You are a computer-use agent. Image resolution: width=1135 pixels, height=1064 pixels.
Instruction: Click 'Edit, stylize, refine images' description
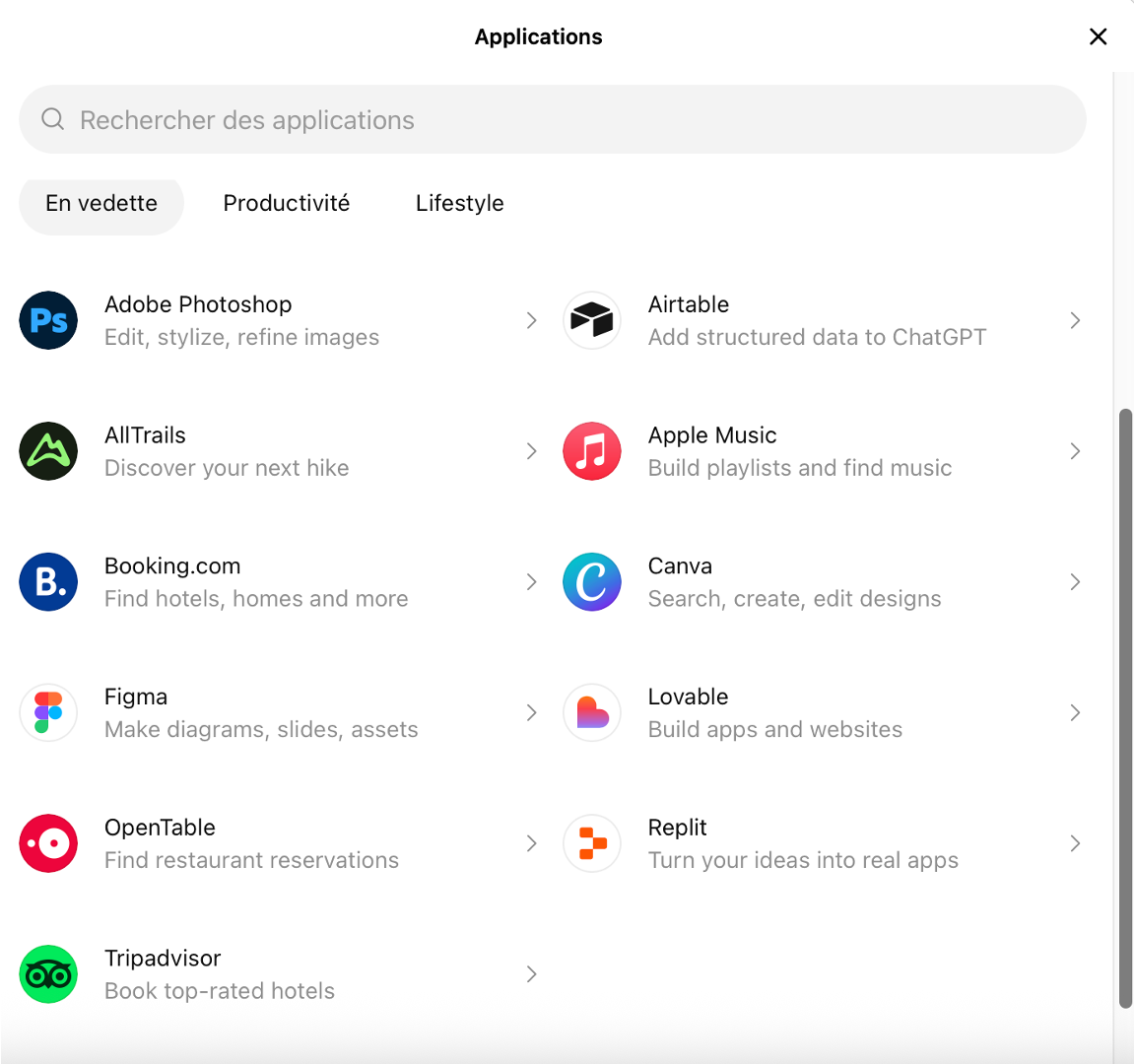coord(241,337)
